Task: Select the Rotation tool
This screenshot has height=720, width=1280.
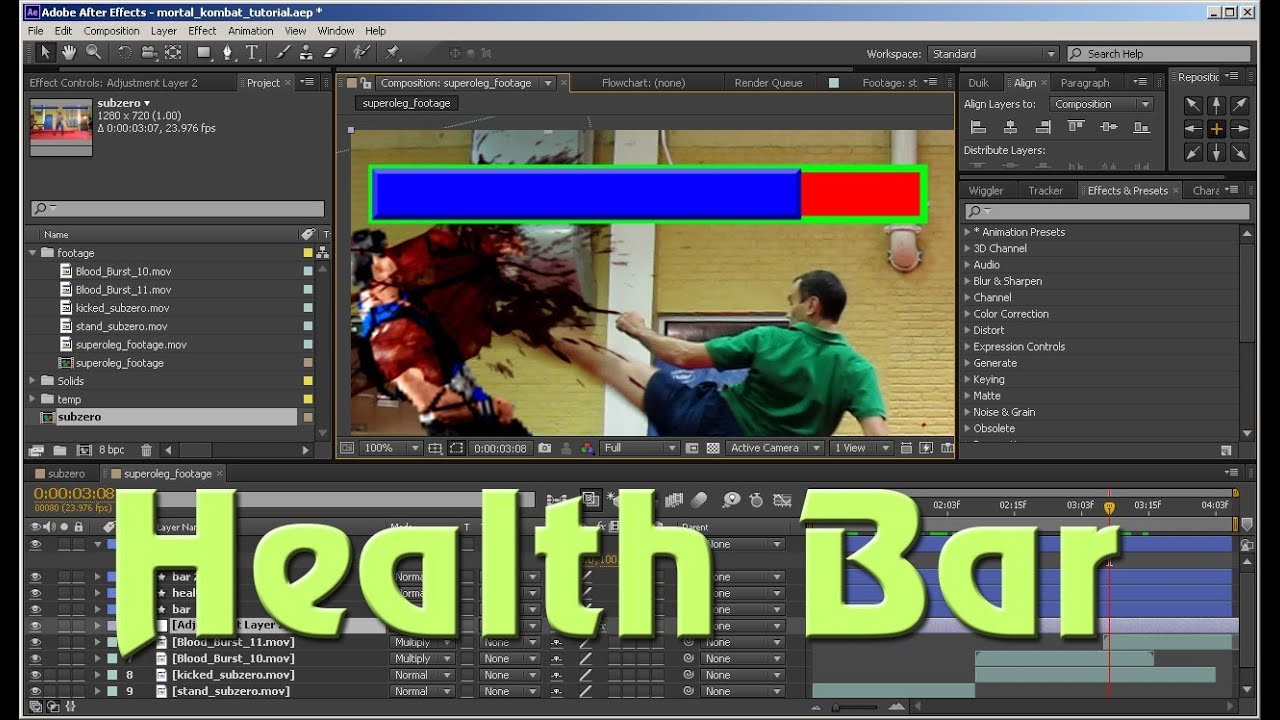Action: click(125, 53)
